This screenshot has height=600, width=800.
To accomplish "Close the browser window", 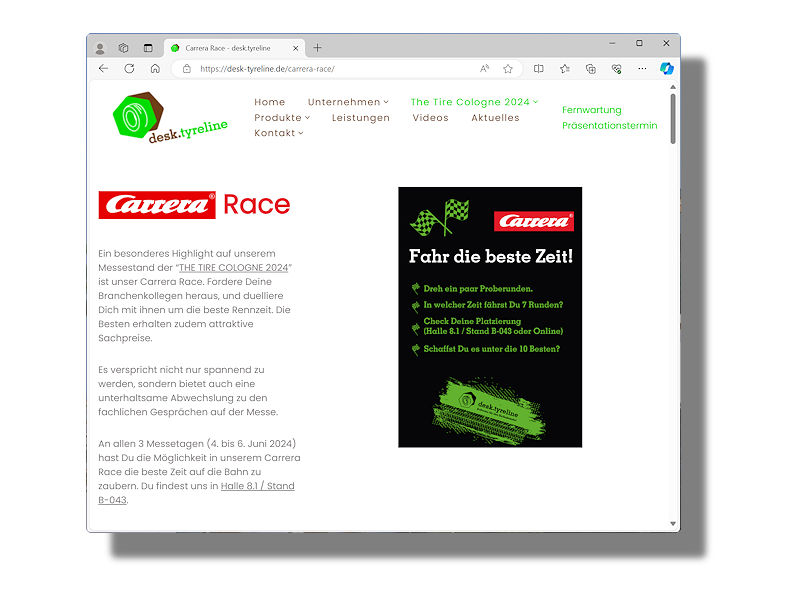I will 666,43.
